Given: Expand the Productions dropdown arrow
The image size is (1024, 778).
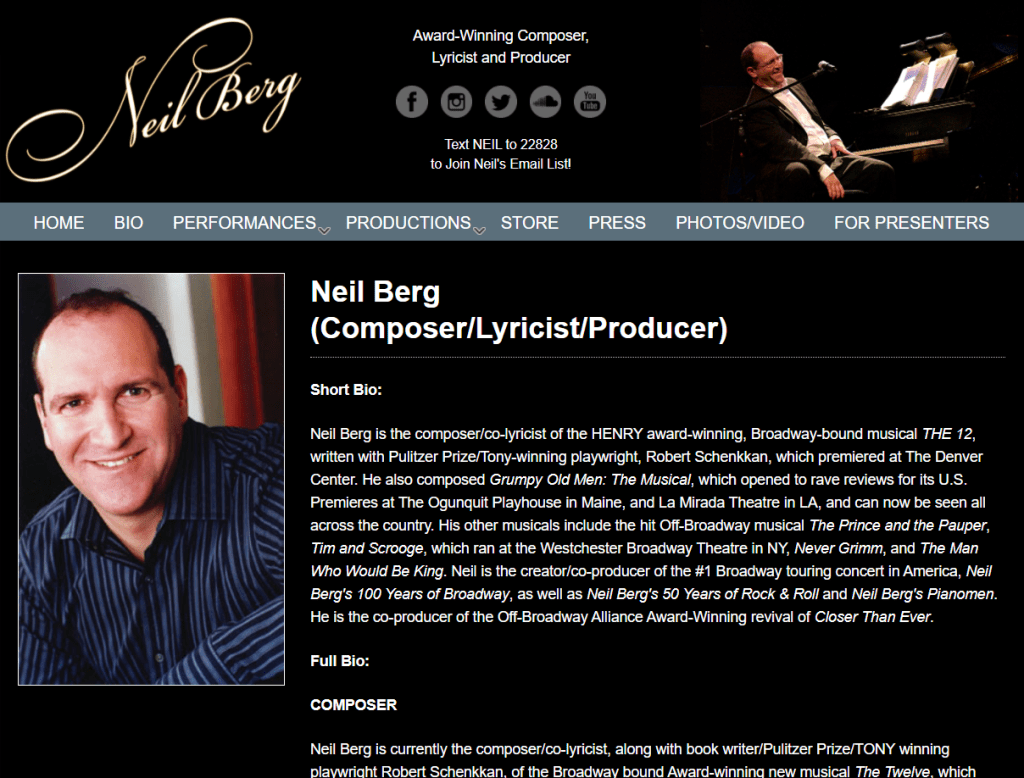Looking at the screenshot, I should (x=479, y=231).
